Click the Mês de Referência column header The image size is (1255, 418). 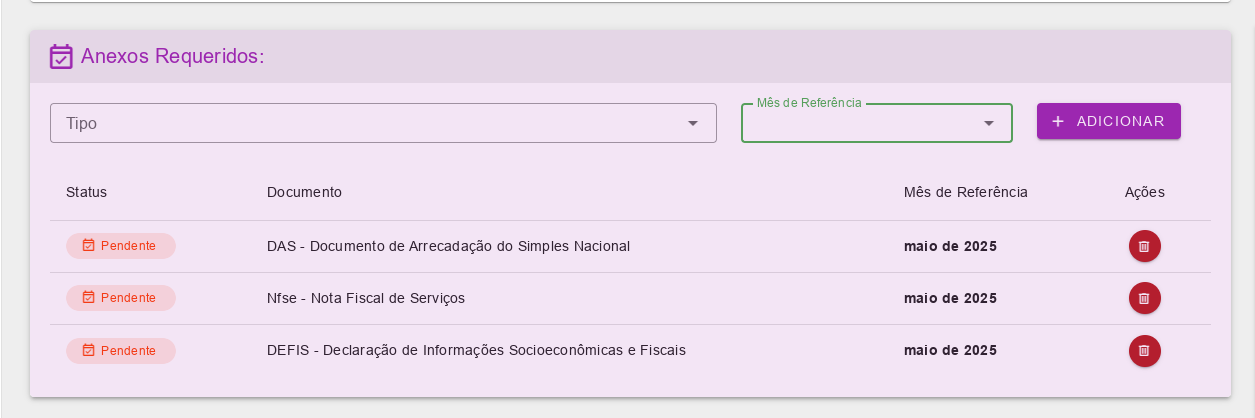(965, 192)
